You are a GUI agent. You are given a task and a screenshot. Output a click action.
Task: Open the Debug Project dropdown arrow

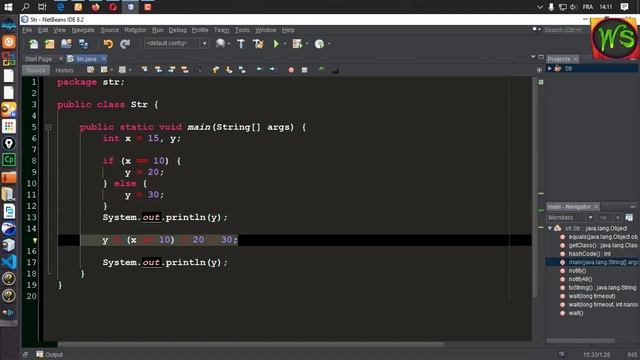pyautogui.click(x=307, y=44)
